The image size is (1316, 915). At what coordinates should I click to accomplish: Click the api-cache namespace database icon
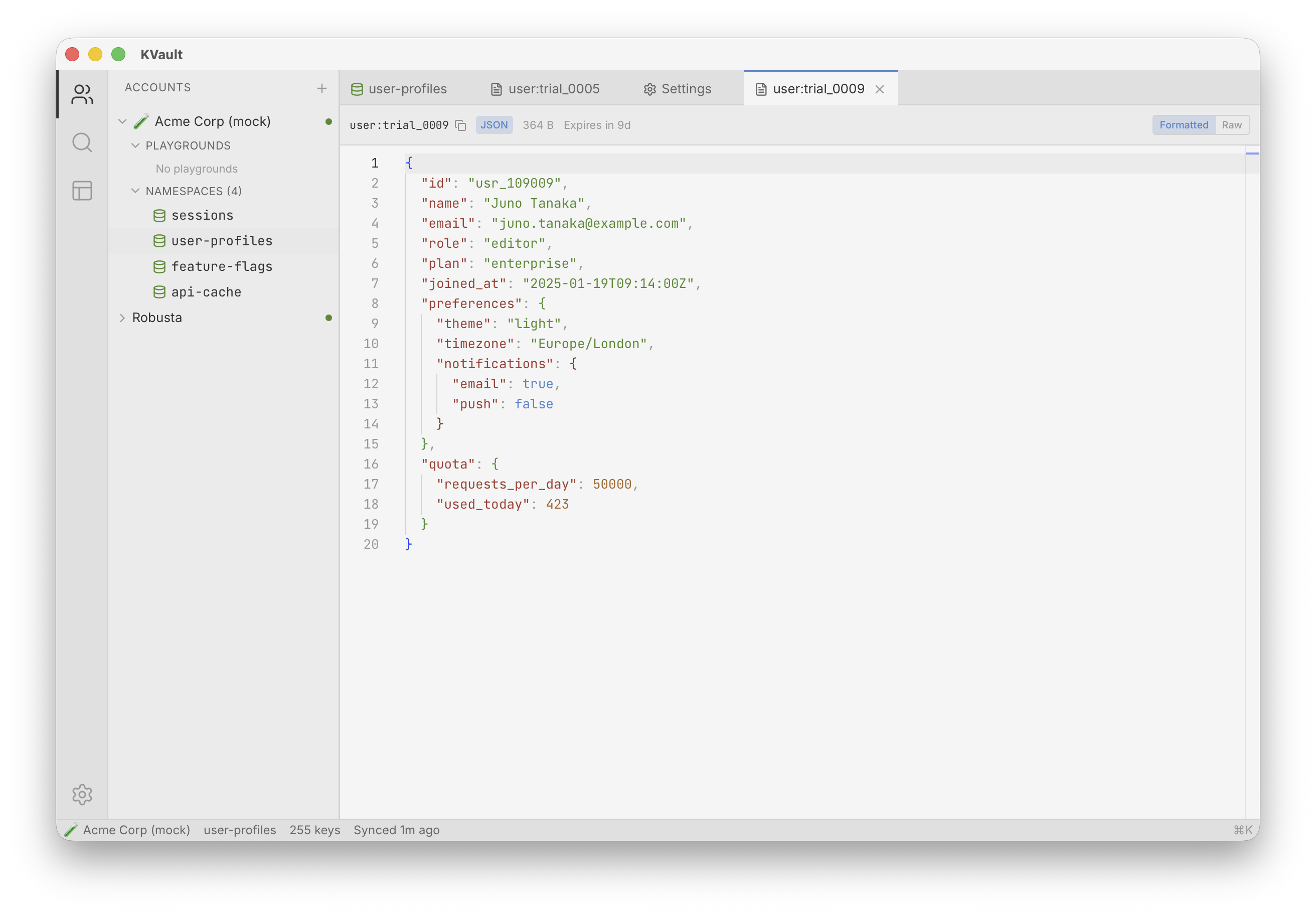159,292
